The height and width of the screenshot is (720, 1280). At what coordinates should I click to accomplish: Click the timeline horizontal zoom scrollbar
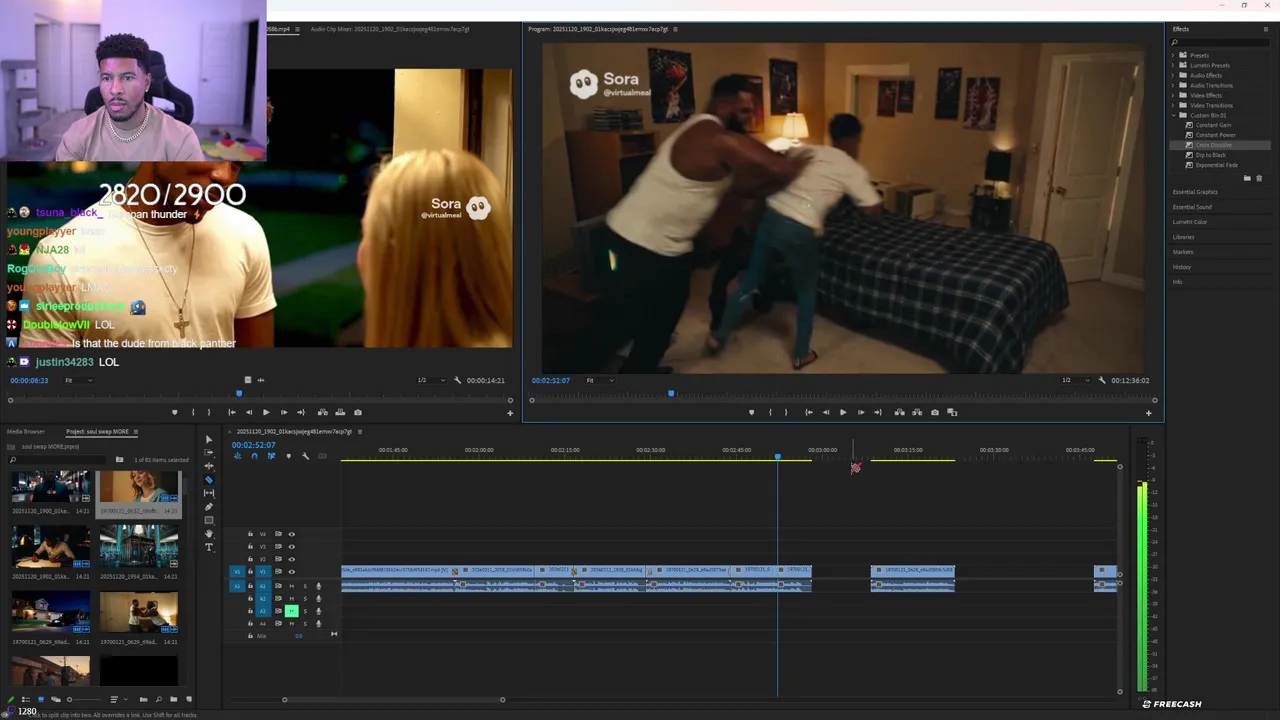point(393,699)
